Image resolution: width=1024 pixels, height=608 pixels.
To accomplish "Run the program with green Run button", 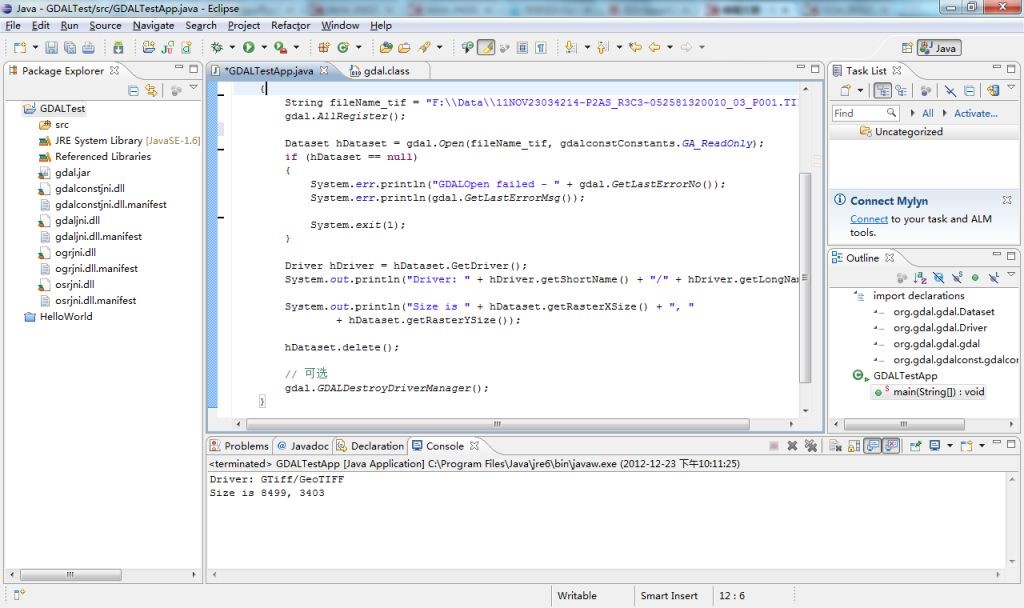I will coord(249,47).
